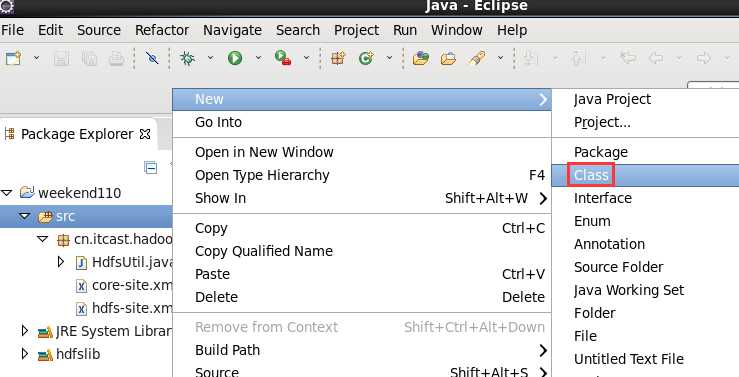Expand the hdfslib library node

tap(25, 353)
